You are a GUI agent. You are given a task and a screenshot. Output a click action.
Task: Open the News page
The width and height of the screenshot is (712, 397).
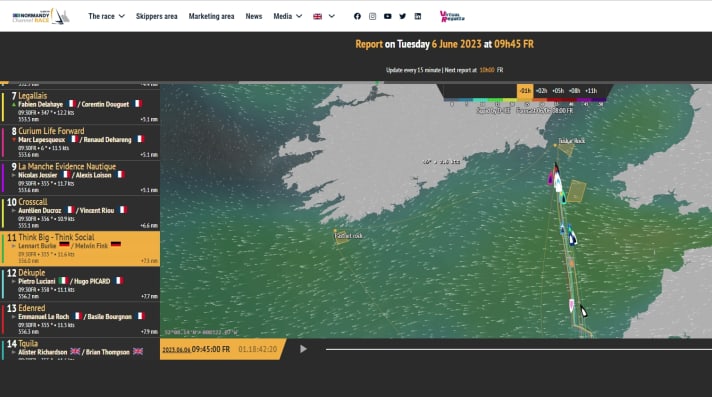coord(254,16)
